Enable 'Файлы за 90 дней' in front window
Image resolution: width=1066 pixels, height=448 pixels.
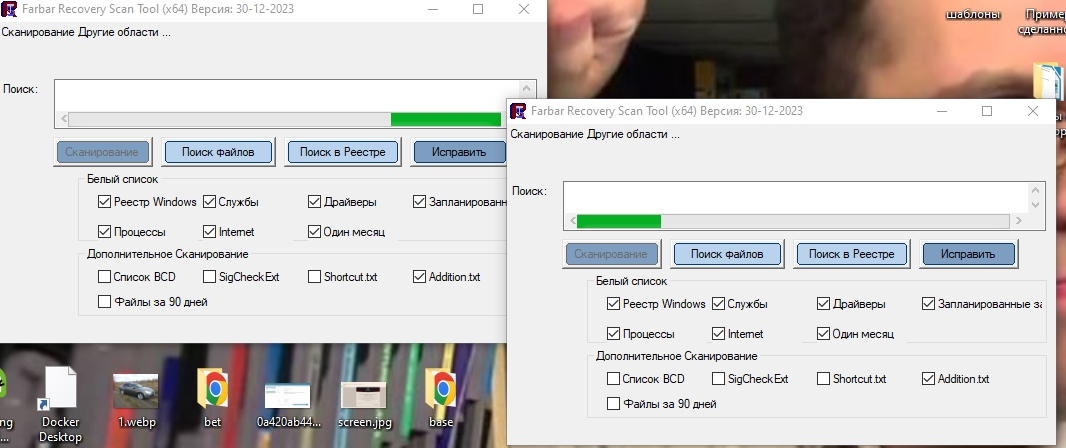pos(613,404)
